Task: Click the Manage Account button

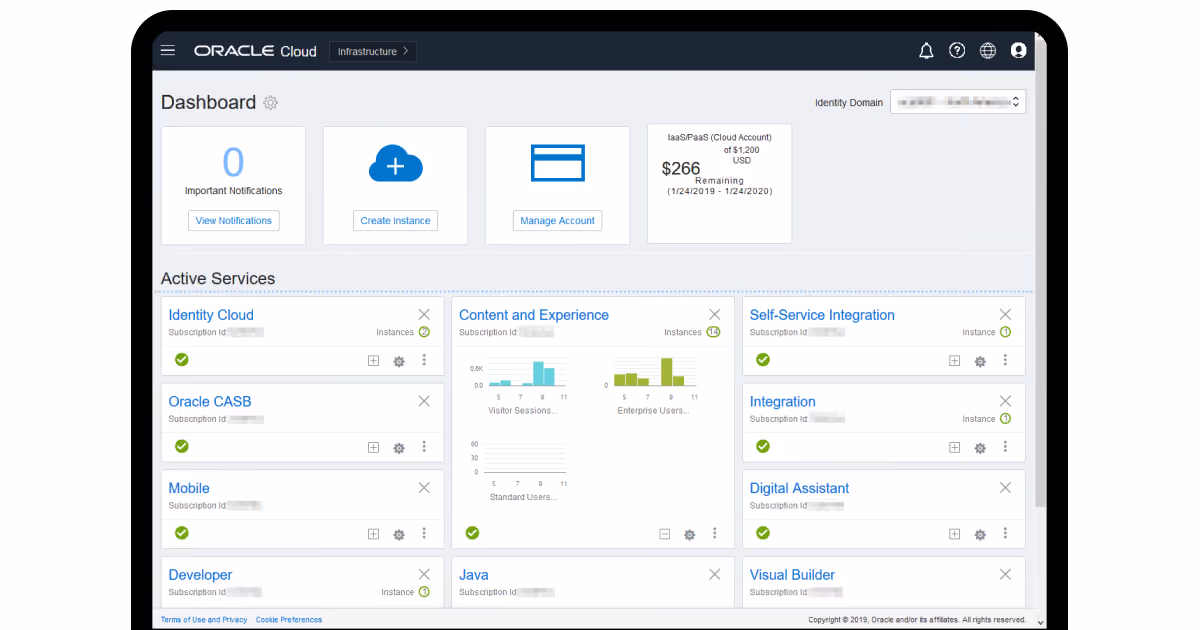Action: click(557, 221)
